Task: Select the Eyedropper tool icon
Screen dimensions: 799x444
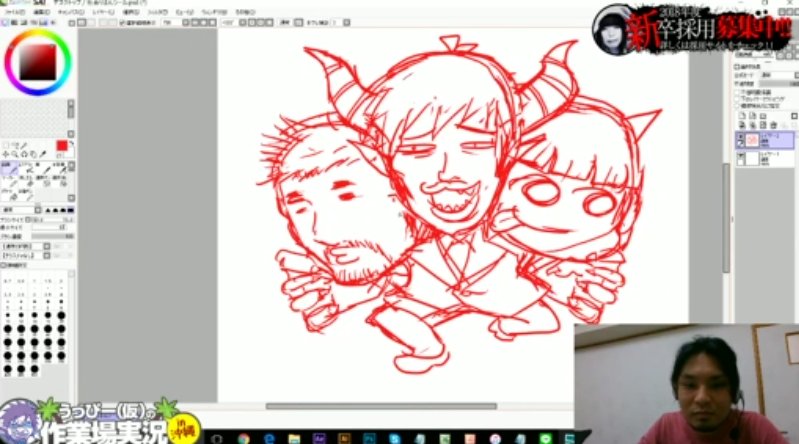Action: point(41,152)
